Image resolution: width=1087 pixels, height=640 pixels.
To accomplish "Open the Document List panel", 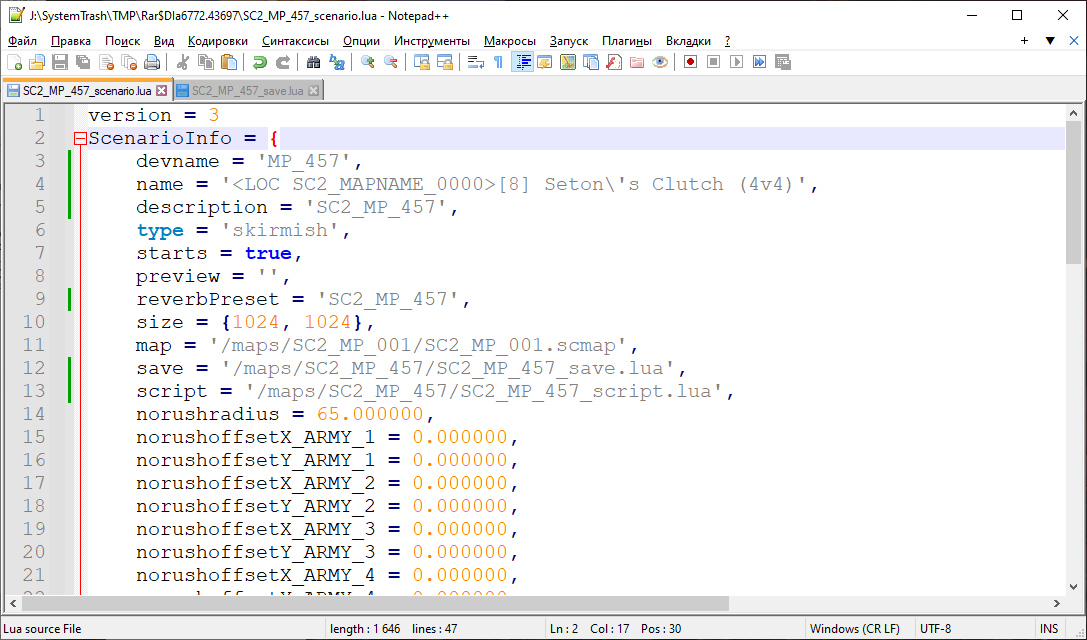I will click(x=591, y=62).
